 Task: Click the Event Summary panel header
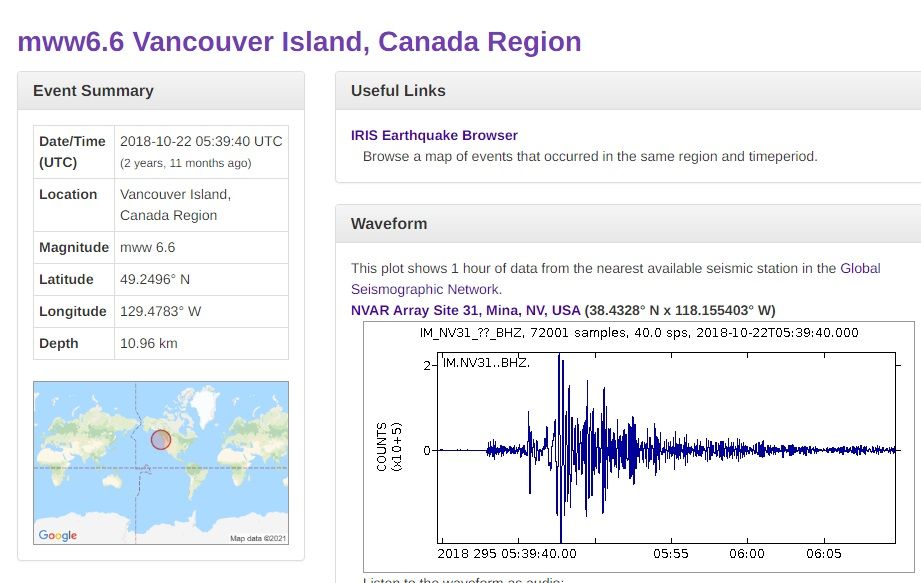pyautogui.click(x=94, y=91)
